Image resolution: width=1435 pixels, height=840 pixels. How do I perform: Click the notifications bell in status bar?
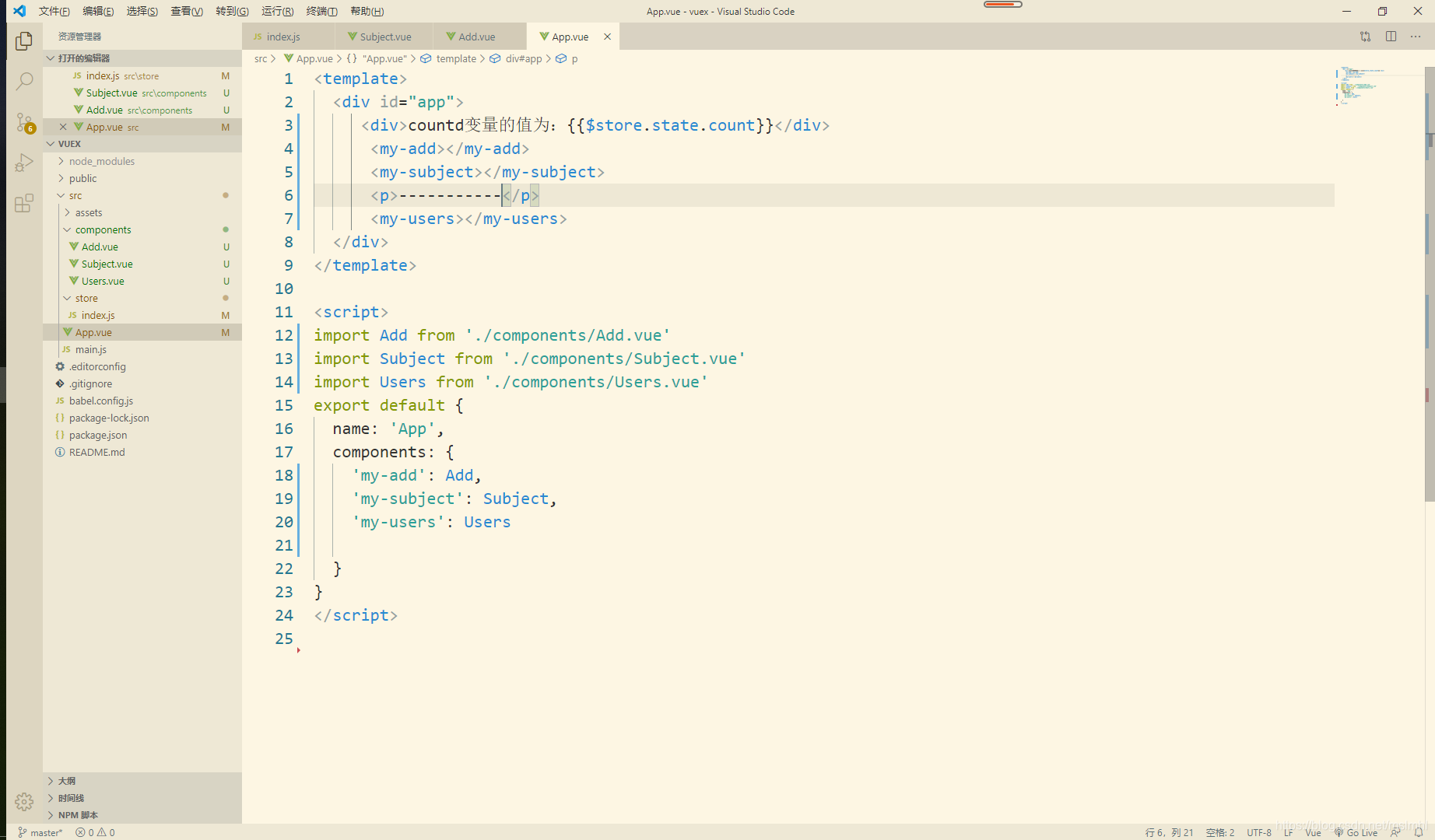pyautogui.click(x=1419, y=832)
